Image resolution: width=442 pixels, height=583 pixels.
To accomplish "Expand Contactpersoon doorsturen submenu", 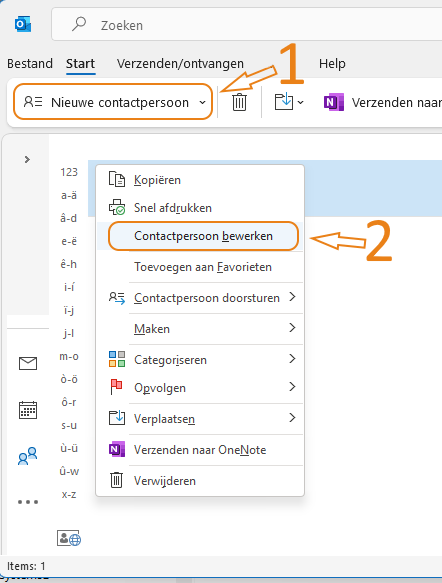I will point(201,298).
